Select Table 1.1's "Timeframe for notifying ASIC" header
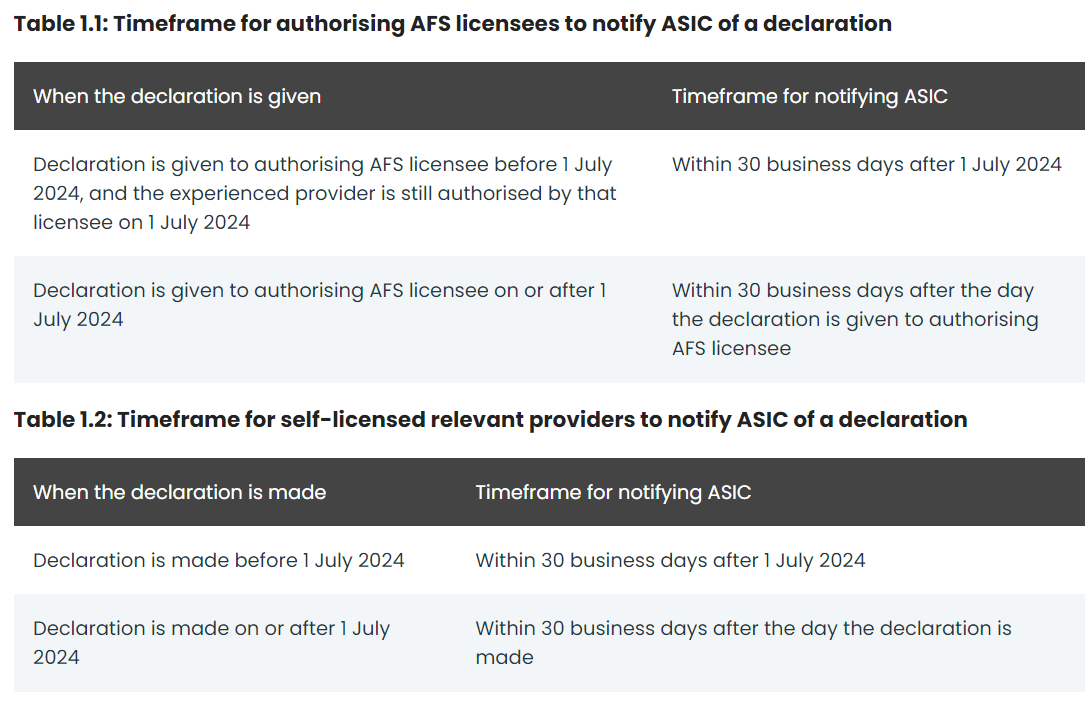 click(809, 97)
